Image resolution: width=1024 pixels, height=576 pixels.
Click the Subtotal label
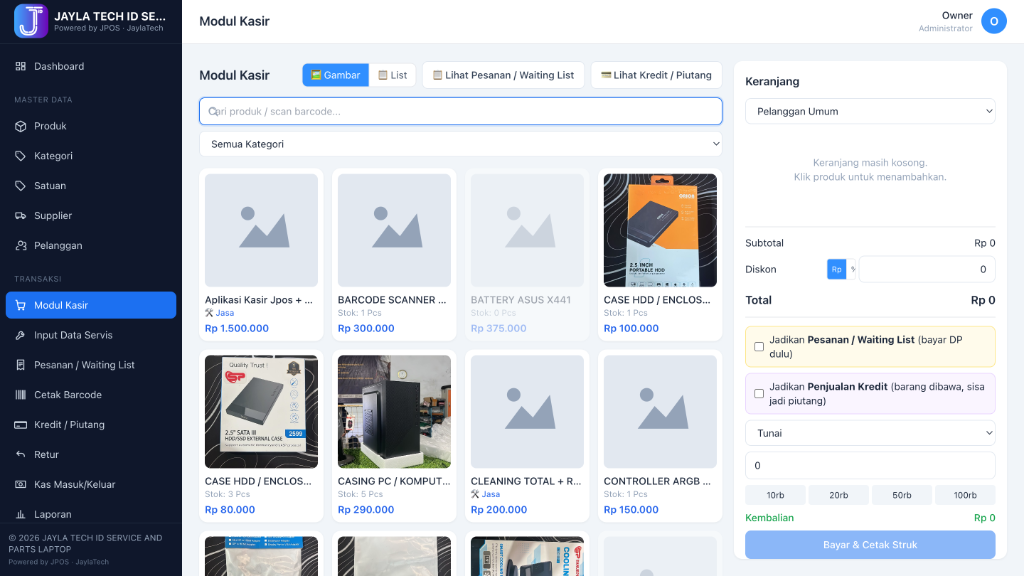(764, 243)
